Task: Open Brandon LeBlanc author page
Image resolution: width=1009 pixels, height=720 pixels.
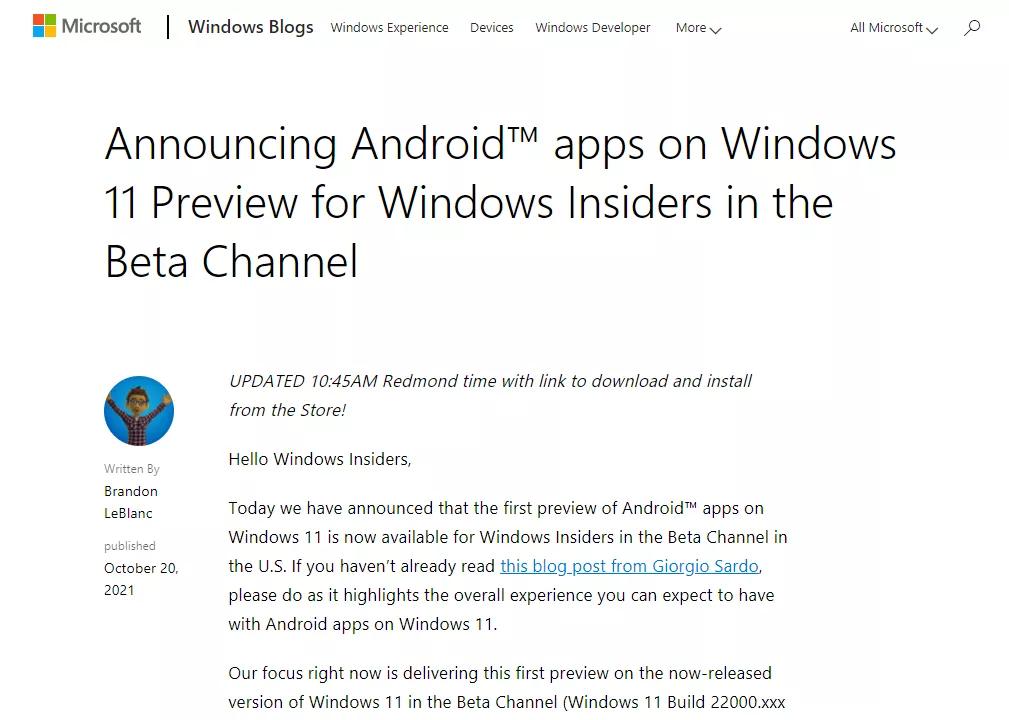Action: (131, 502)
